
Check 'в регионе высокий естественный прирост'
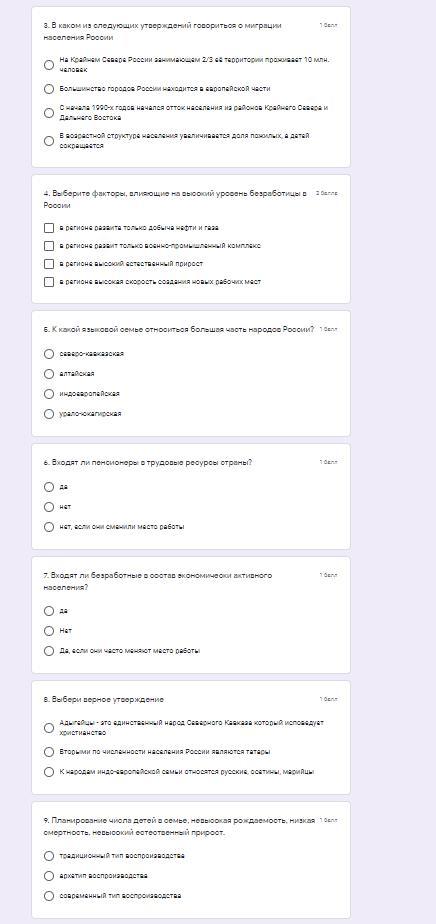click(x=49, y=264)
